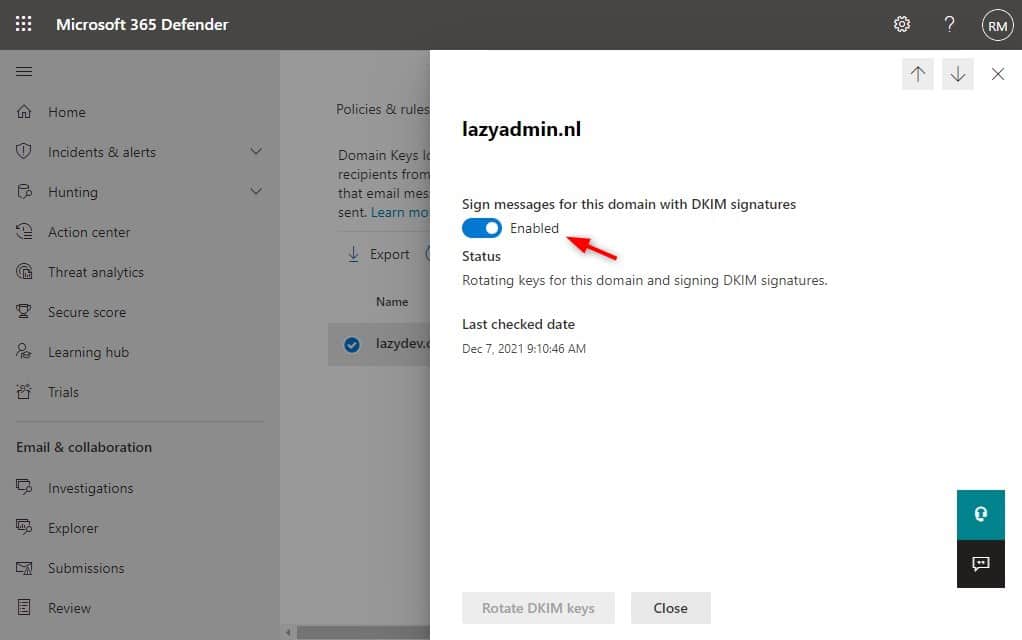Open Review page
The height and width of the screenshot is (640, 1022).
pyautogui.click(x=69, y=608)
